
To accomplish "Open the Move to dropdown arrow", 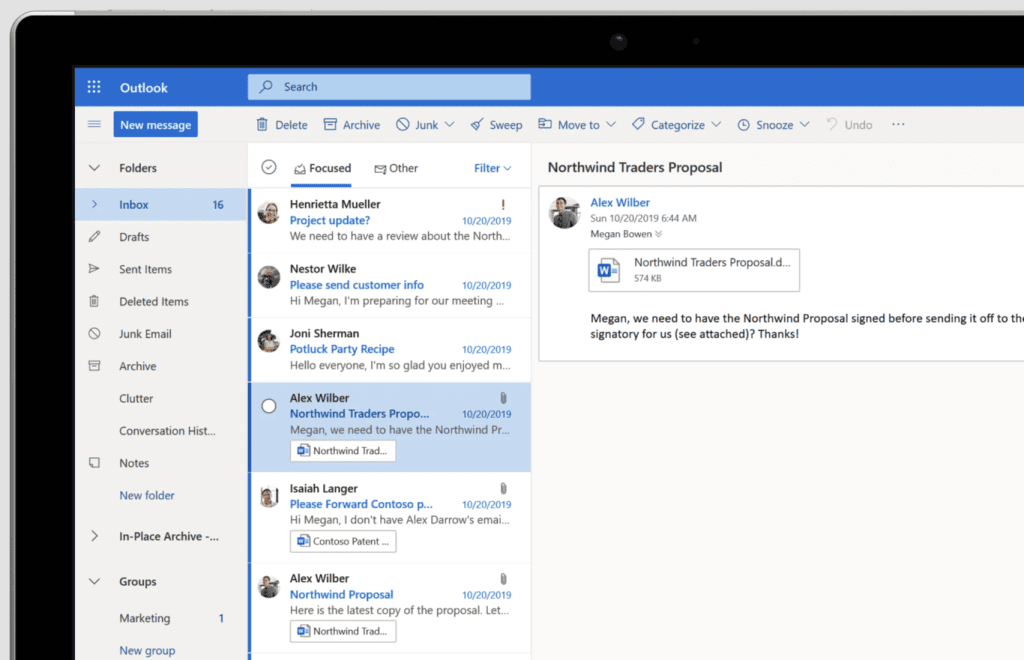I will [611, 124].
